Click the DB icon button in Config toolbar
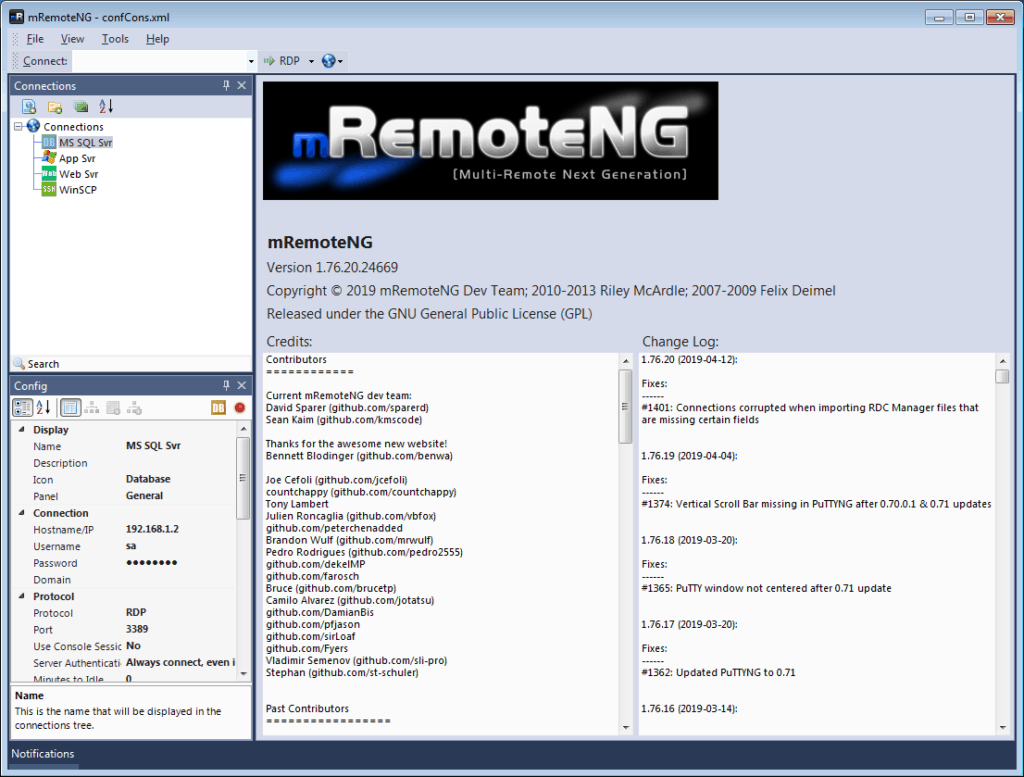 [x=218, y=407]
